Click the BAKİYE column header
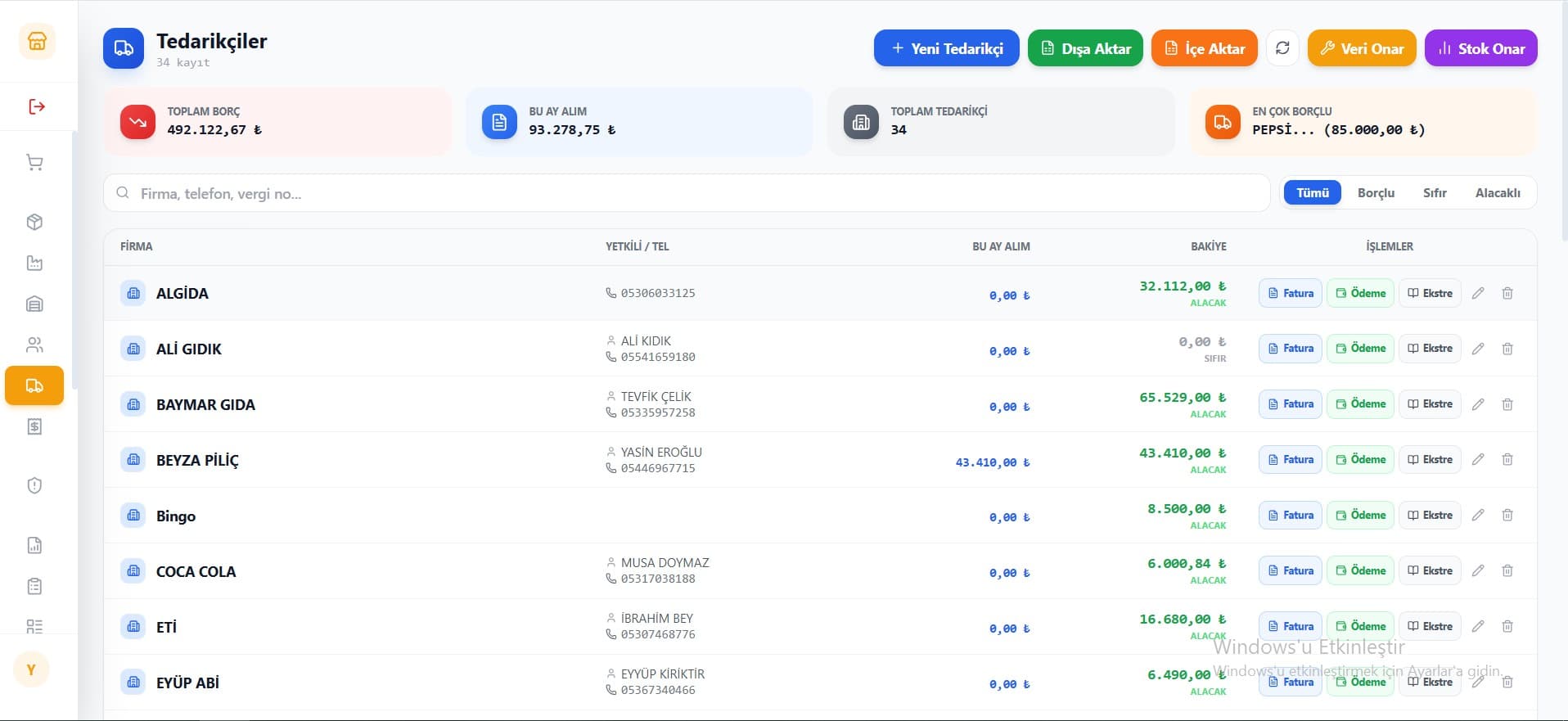Screen dimensions: 1568x721 (1208, 246)
